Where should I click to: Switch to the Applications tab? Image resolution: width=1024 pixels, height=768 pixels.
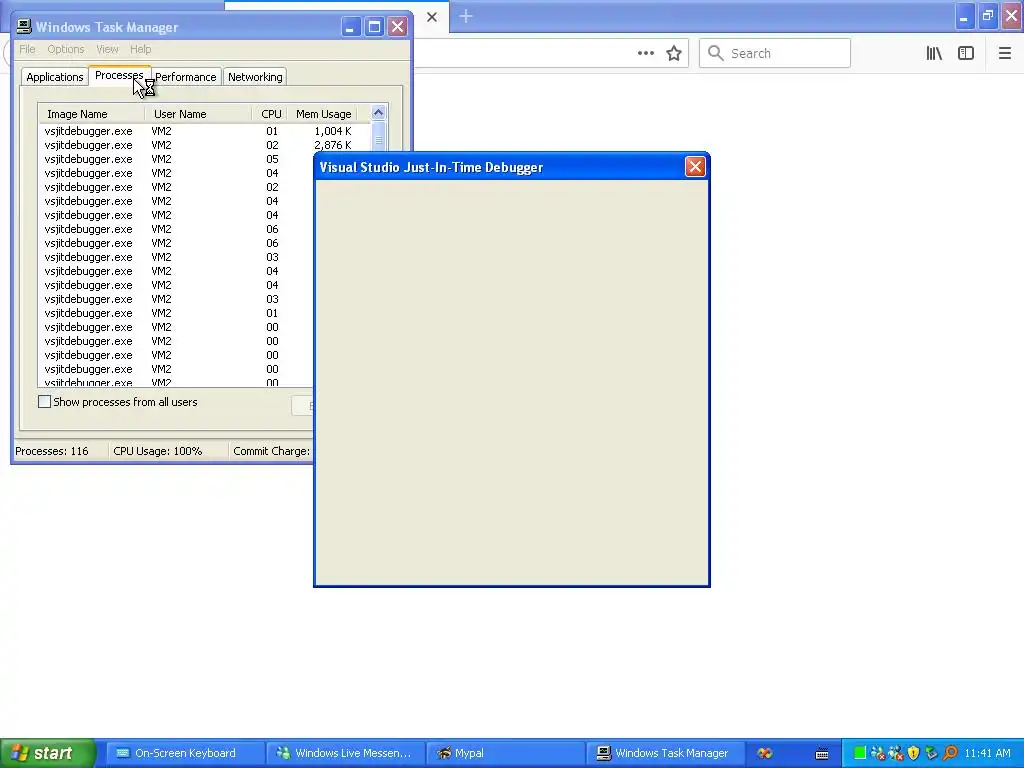point(55,77)
